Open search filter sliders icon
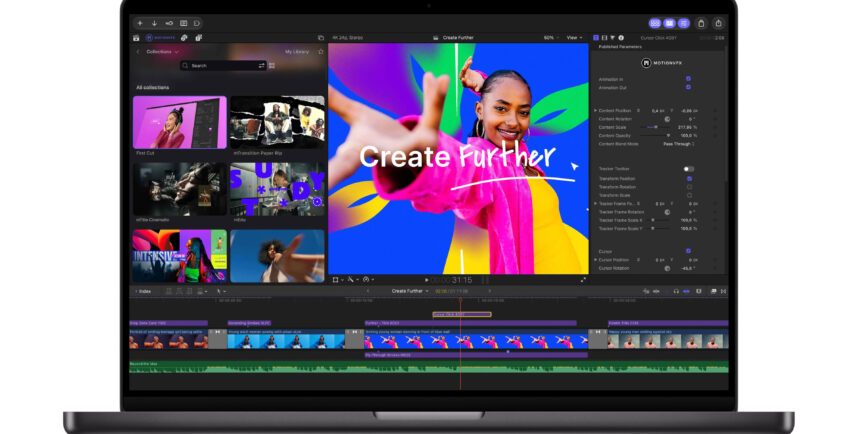Screen dimensions: 858x434 point(262,66)
